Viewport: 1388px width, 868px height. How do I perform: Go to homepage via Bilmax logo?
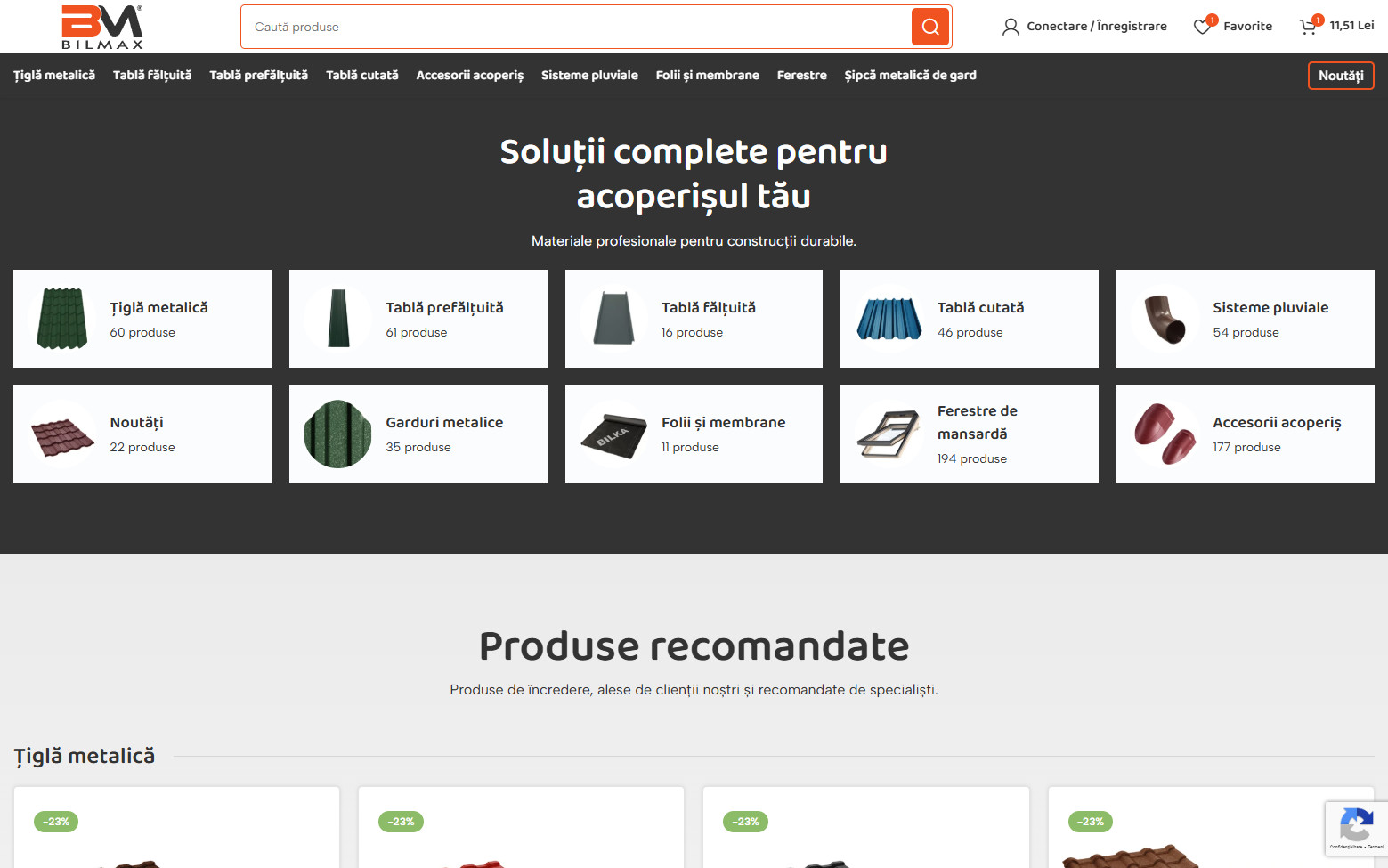coord(101,27)
